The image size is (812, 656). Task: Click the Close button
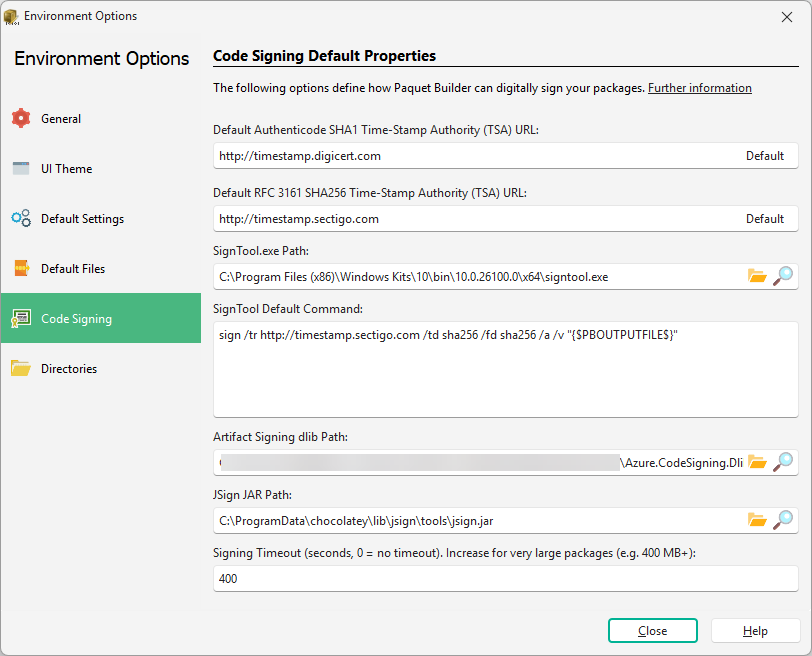(652, 631)
